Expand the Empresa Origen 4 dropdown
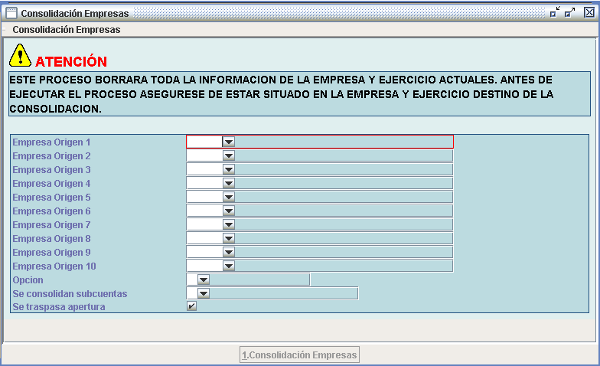Viewport: 600px width, 366px height. [228, 183]
